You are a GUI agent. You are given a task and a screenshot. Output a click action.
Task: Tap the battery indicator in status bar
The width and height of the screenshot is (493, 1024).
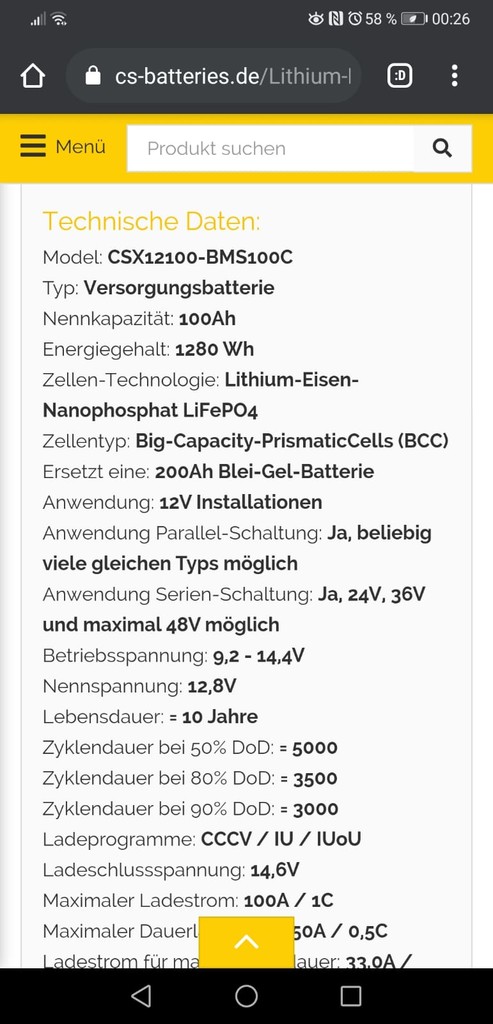[415, 19]
